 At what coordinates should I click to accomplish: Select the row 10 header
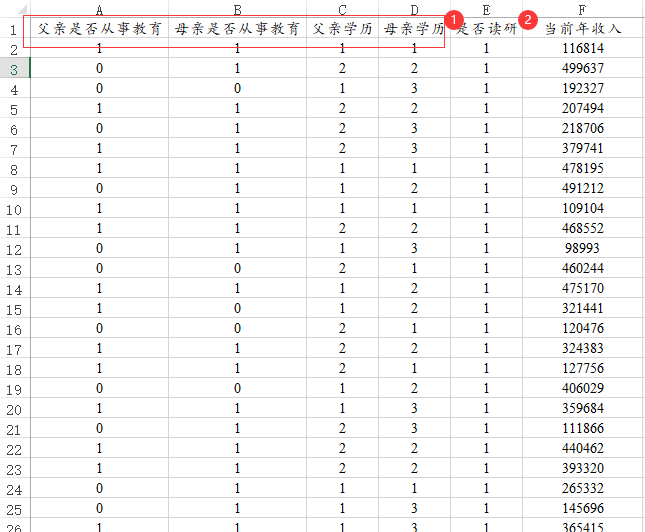coord(14,209)
